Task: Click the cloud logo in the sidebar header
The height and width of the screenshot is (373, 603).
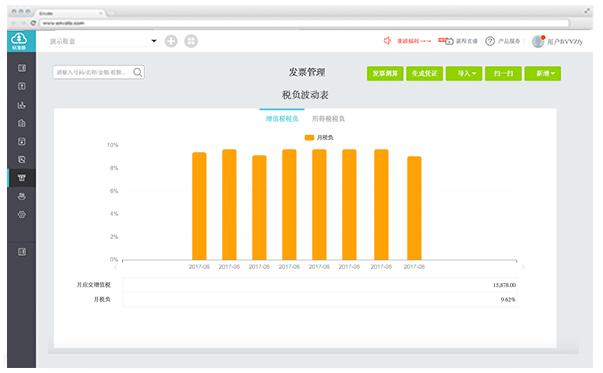Action: (19, 39)
